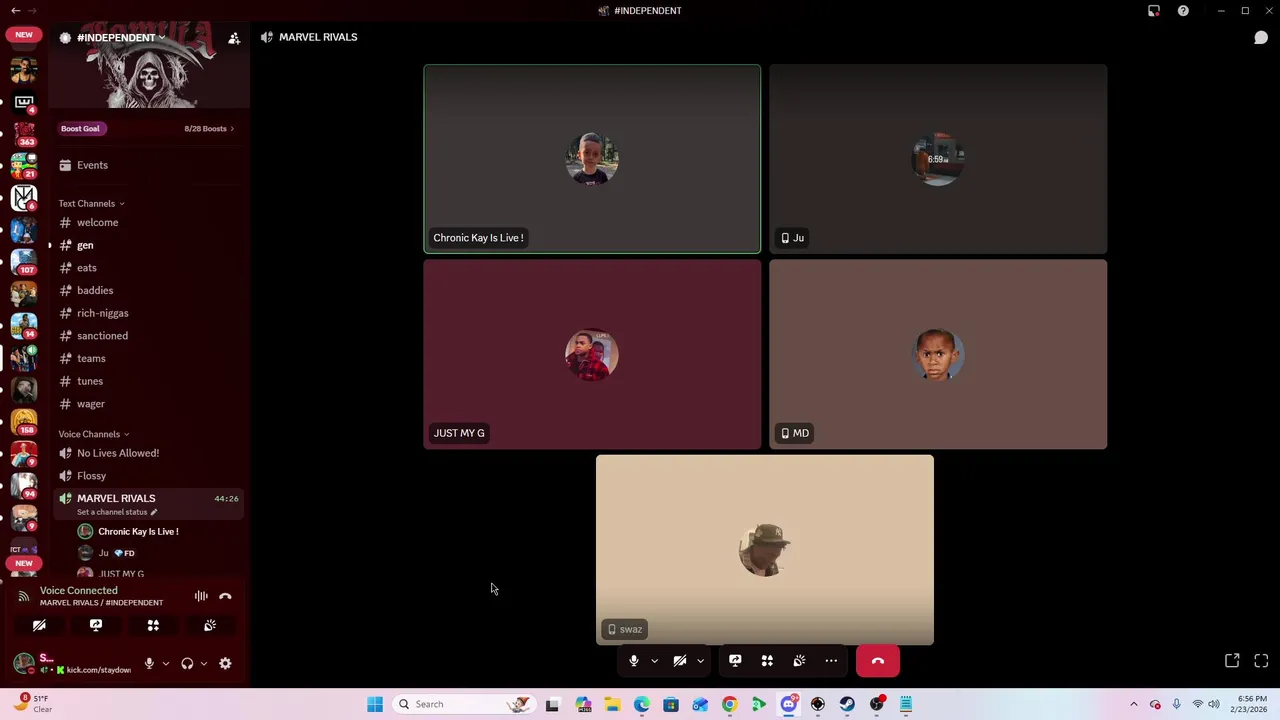Toggle mute on user panel microphone
Screen dimensions: 1280x720
click(149, 663)
